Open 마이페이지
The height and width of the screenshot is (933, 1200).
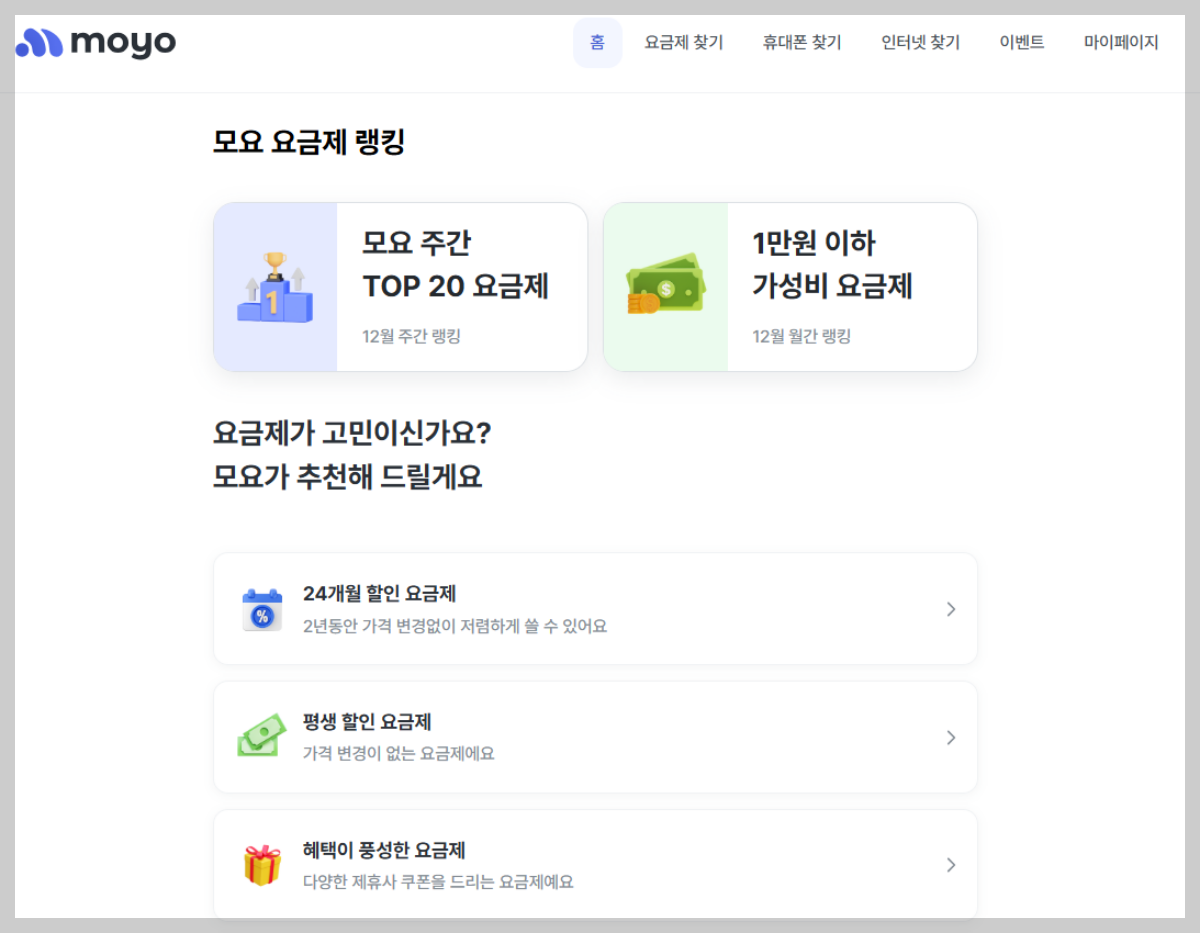1121,42
